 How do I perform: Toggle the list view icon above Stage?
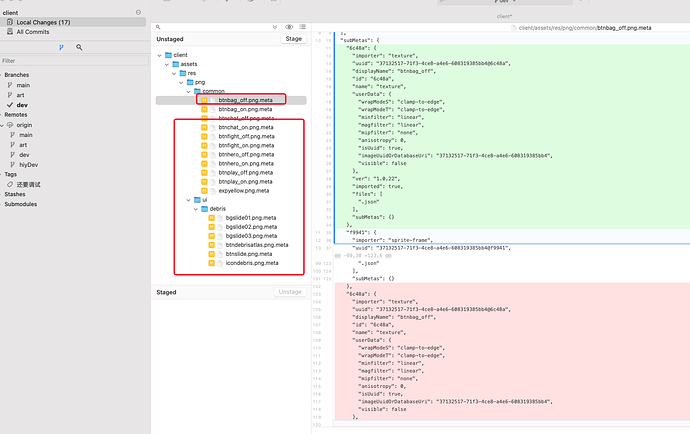[x=303, y=27]
